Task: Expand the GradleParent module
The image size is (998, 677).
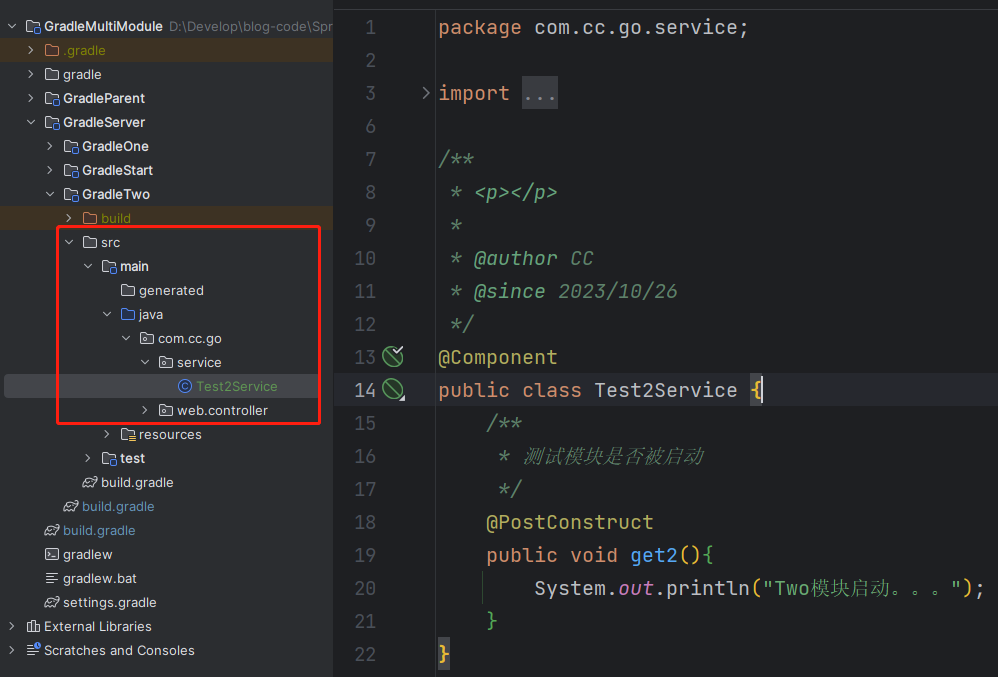Action: [x=31, y=98]
